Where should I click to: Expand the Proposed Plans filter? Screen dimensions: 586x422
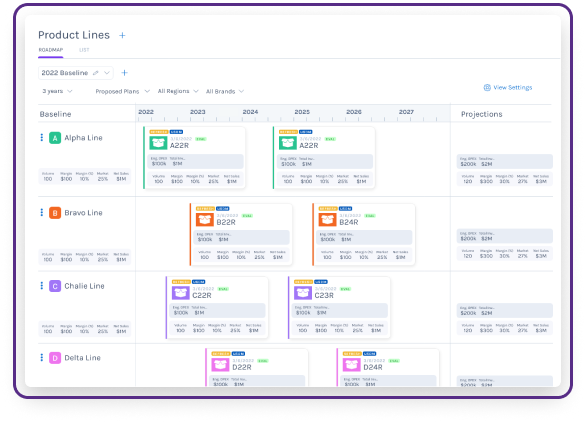(123, 91)
